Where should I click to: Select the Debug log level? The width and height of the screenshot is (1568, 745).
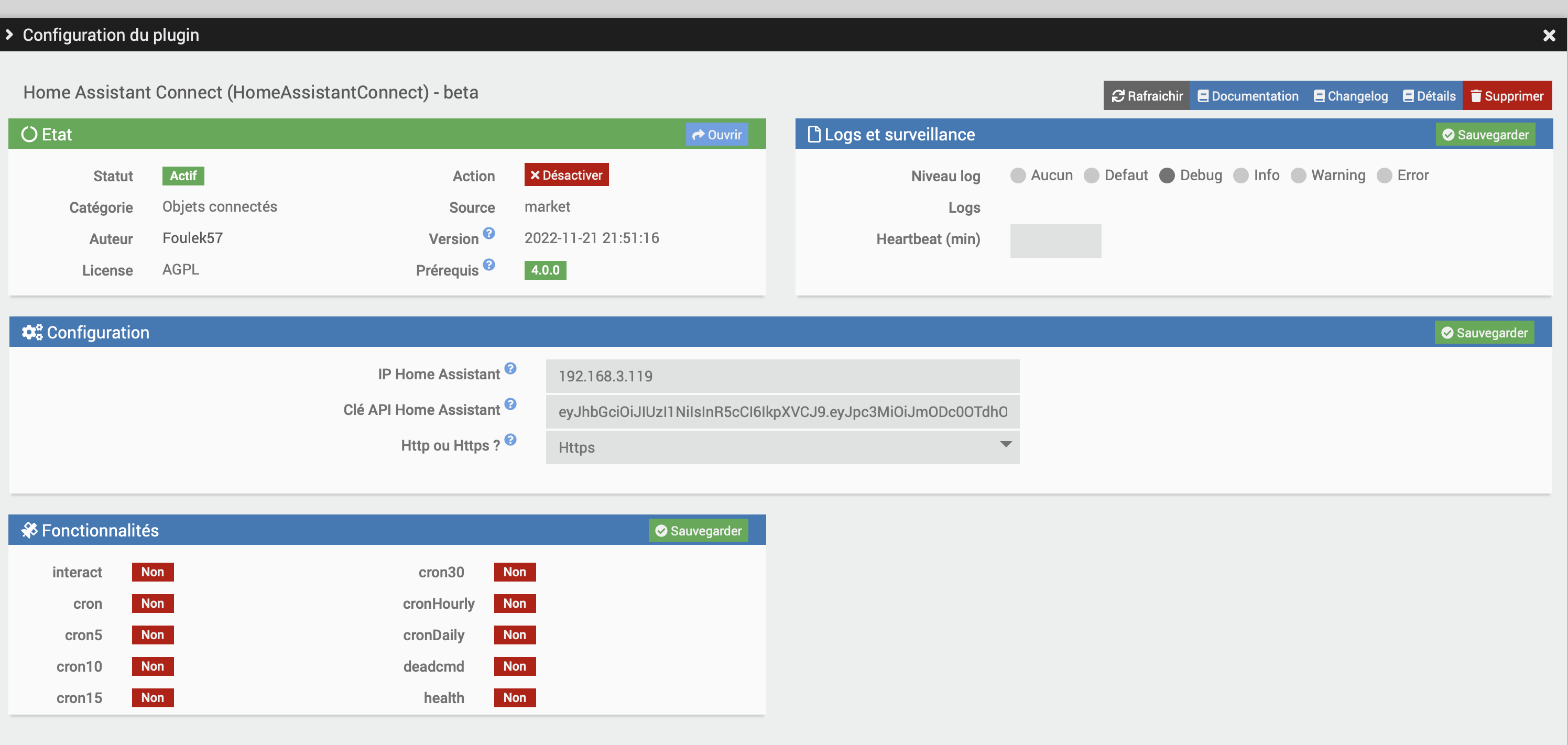(x=1167, y=176)
